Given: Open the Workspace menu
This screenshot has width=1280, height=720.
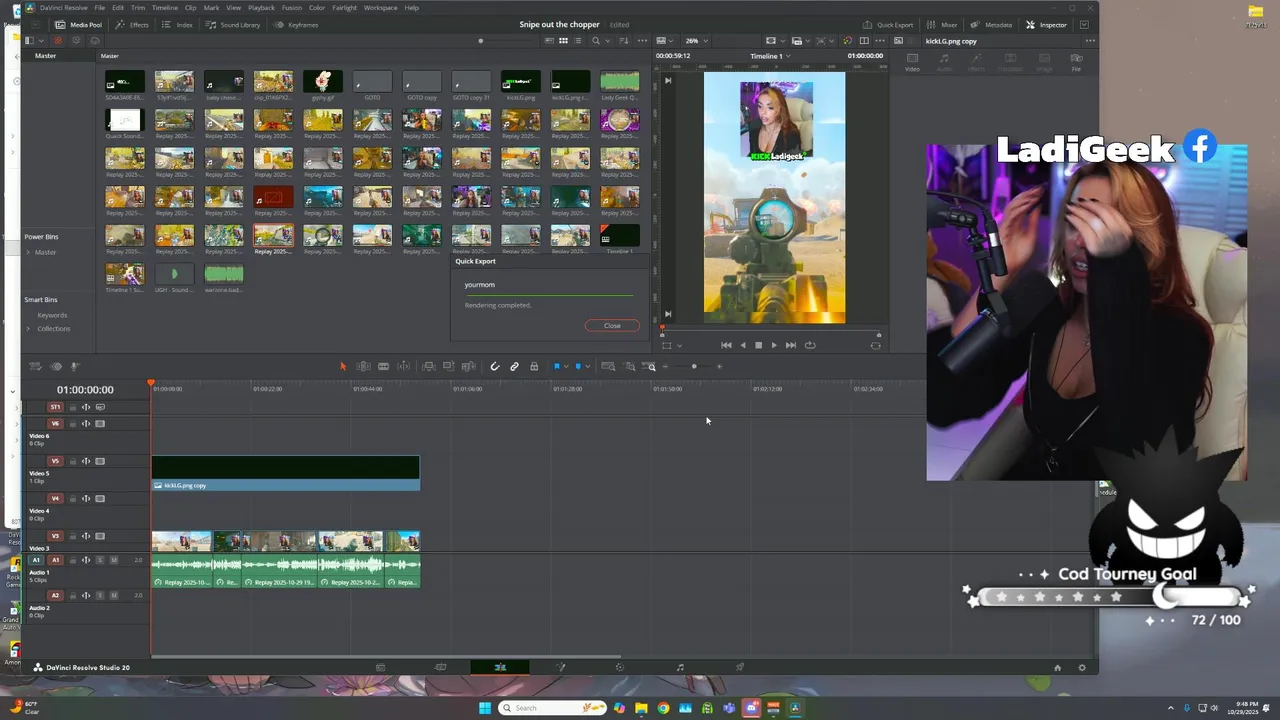Looking at the screenshot, I should pos(380,8).
